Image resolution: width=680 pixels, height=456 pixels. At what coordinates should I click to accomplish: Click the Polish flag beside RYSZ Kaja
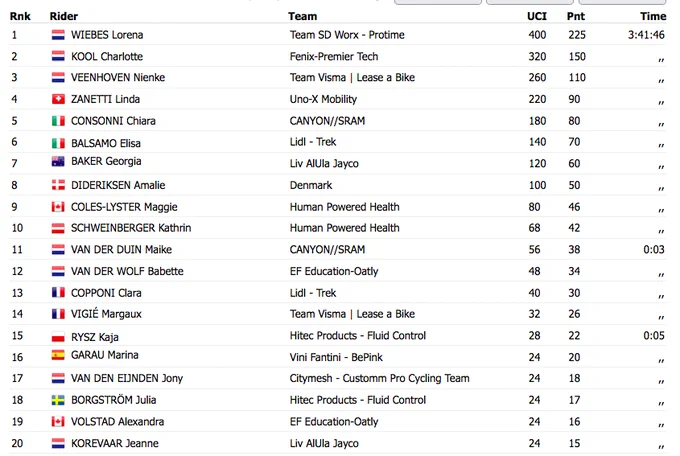(58, 337)
